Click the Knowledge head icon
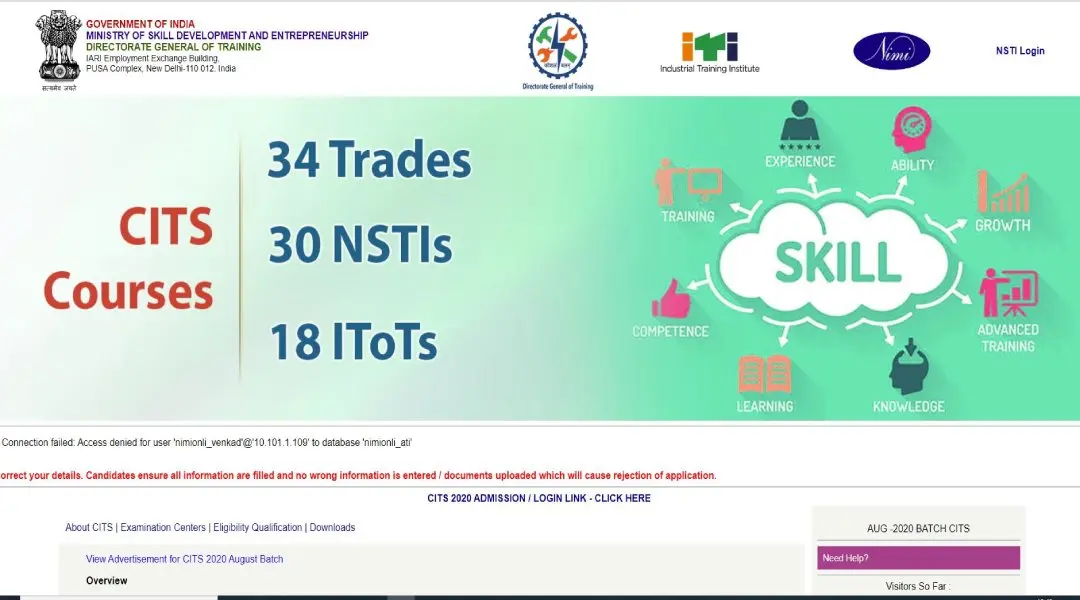The height and width of the screenshot is (600, 1080). pos(908,366)
